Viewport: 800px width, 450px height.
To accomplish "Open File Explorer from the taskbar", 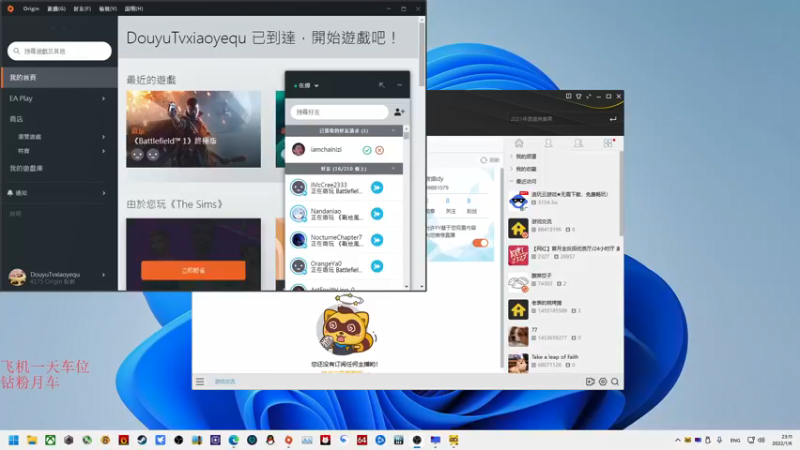I will [32, 440].
